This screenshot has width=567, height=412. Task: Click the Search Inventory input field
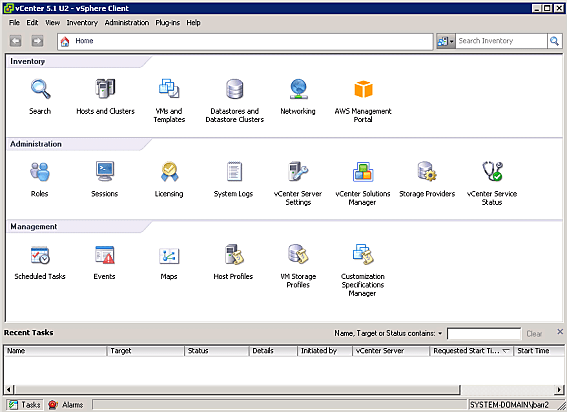click(502, 41)
